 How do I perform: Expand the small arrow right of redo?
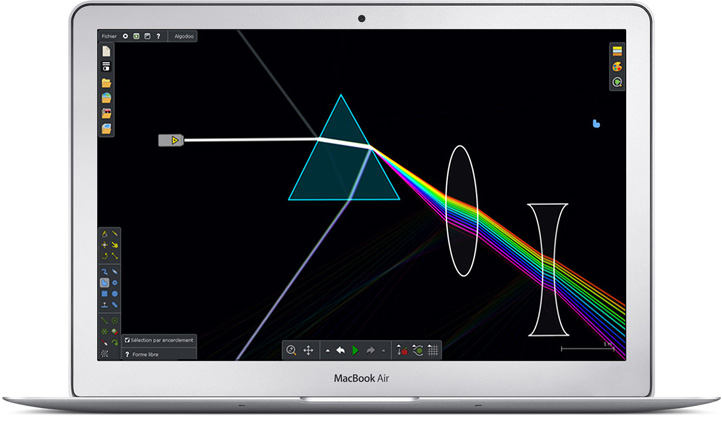pyautogui.click(x=383, y=351)
